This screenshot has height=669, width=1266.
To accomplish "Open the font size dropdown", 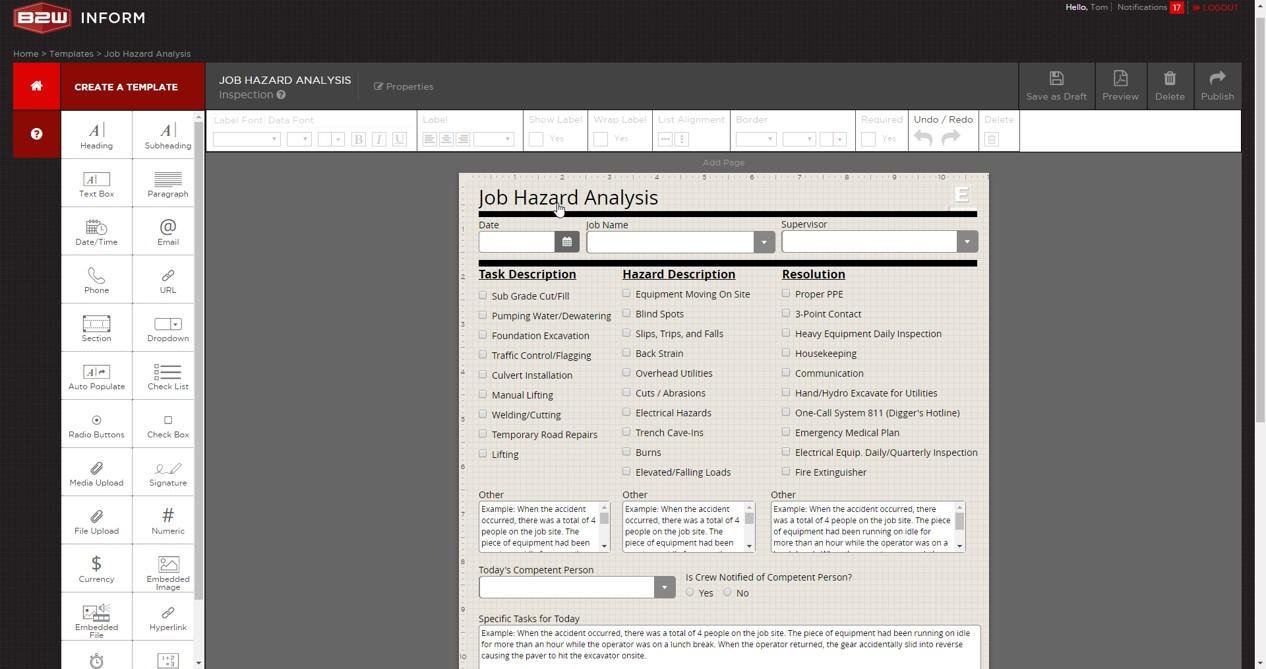I will click(299, 139).
